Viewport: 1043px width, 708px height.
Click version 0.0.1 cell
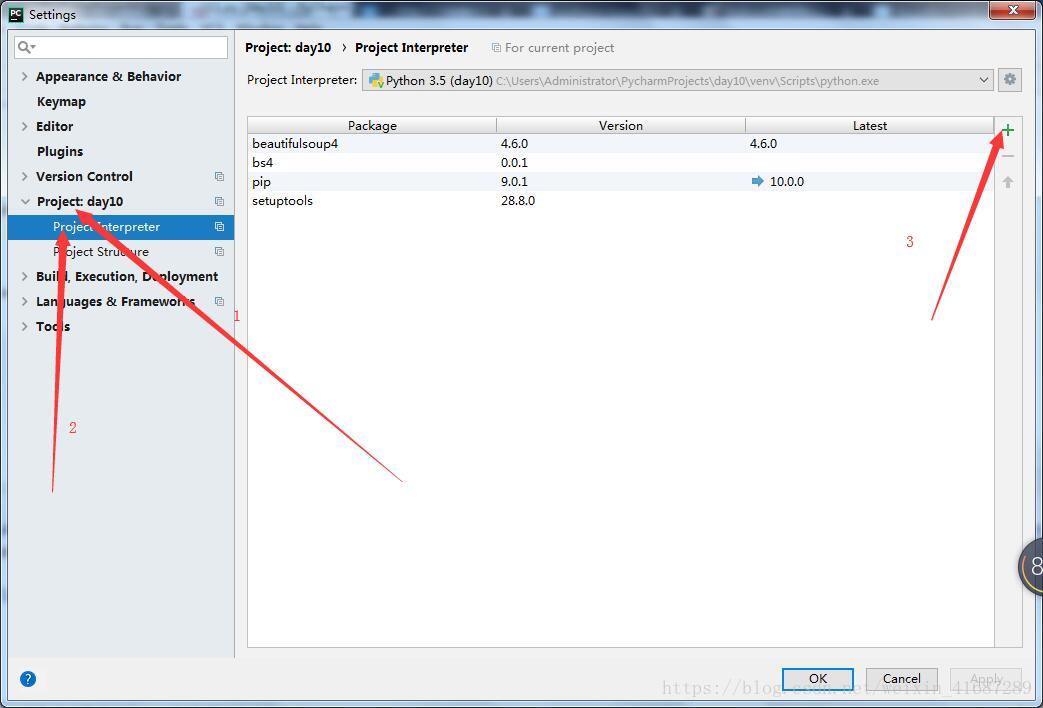coord(514,162)
